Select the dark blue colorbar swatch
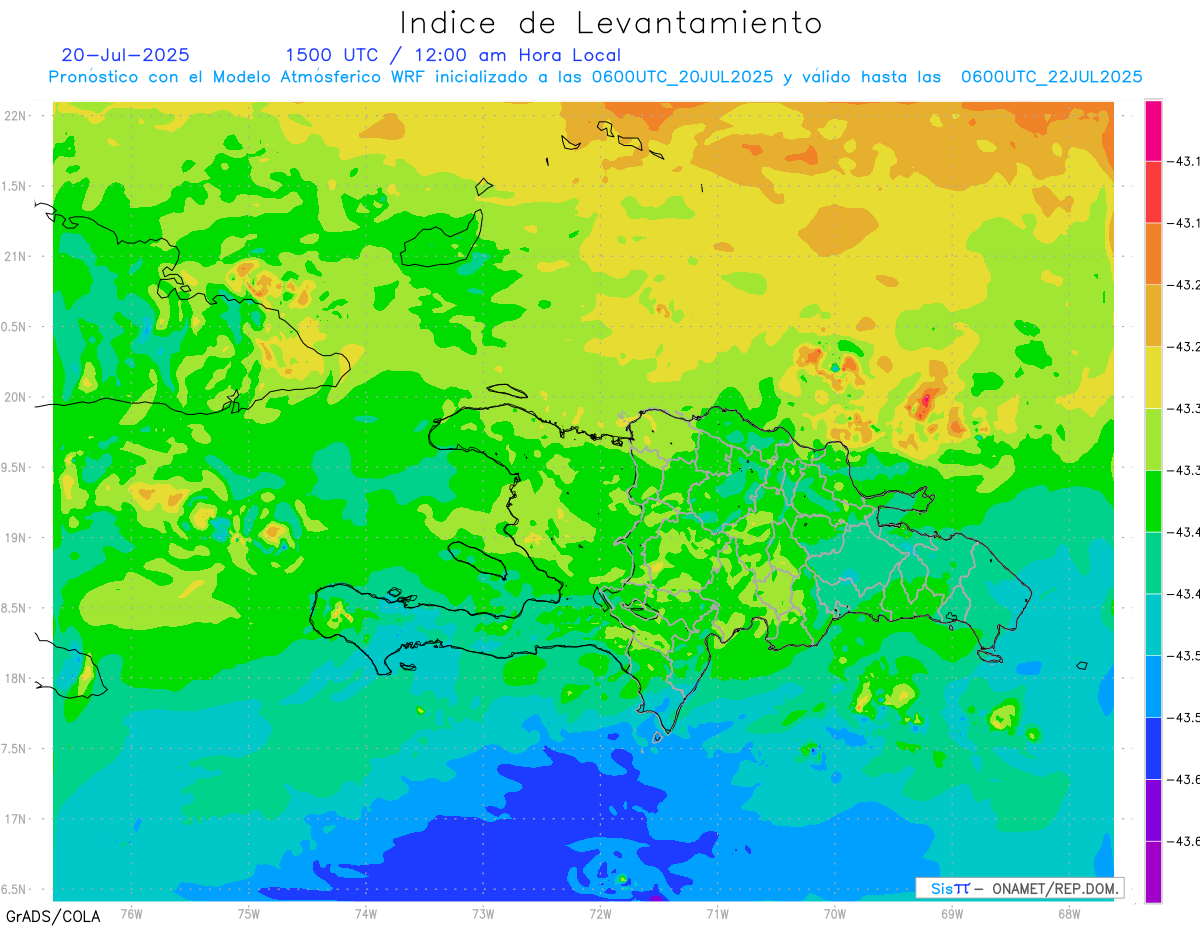 point(1153,748)
